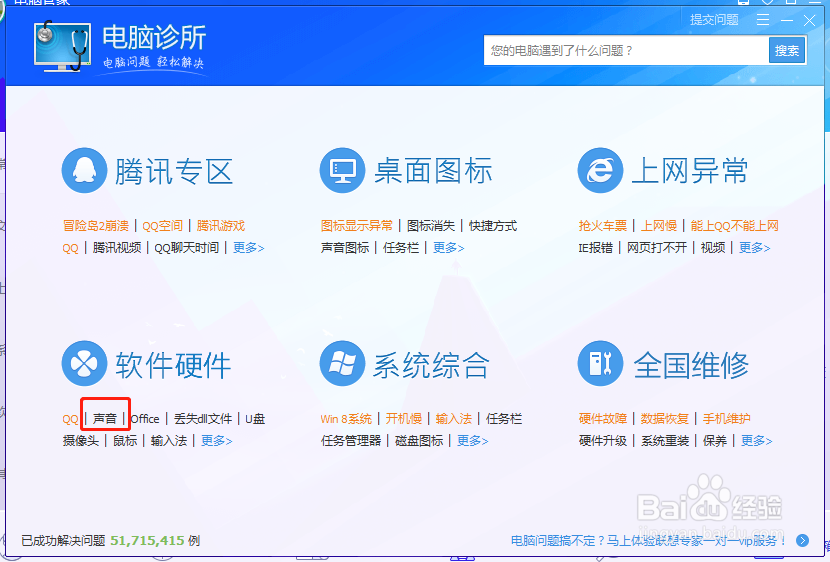Screen dimensions: 830x562
Task: Open 冒险岛2崩溃 link
Action: point(96,226)
